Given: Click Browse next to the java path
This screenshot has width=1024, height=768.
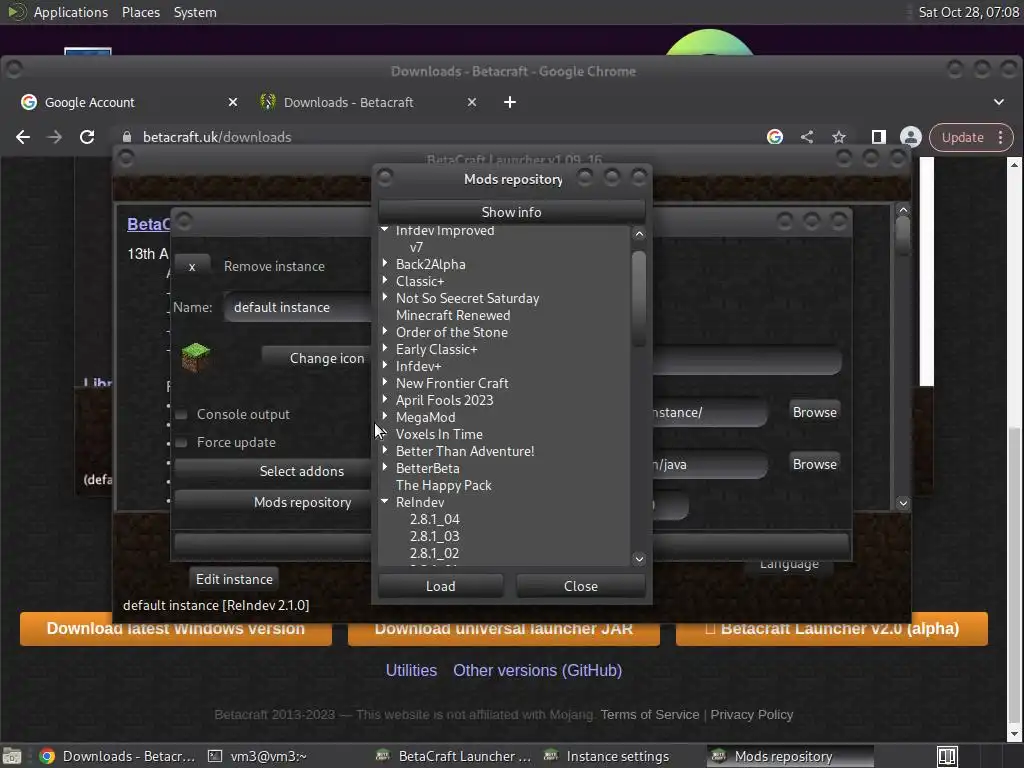Looking at the screenshot, I should [814, 464].
